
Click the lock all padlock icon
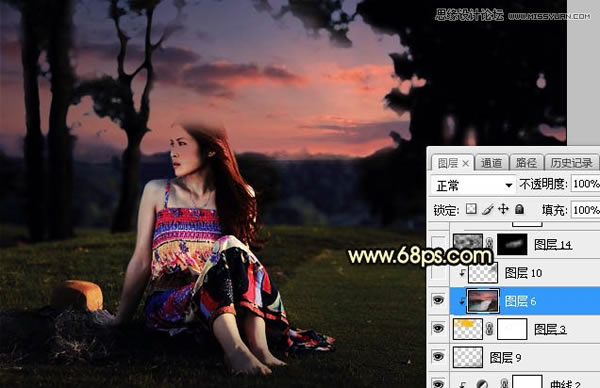(x=519, y=209)
